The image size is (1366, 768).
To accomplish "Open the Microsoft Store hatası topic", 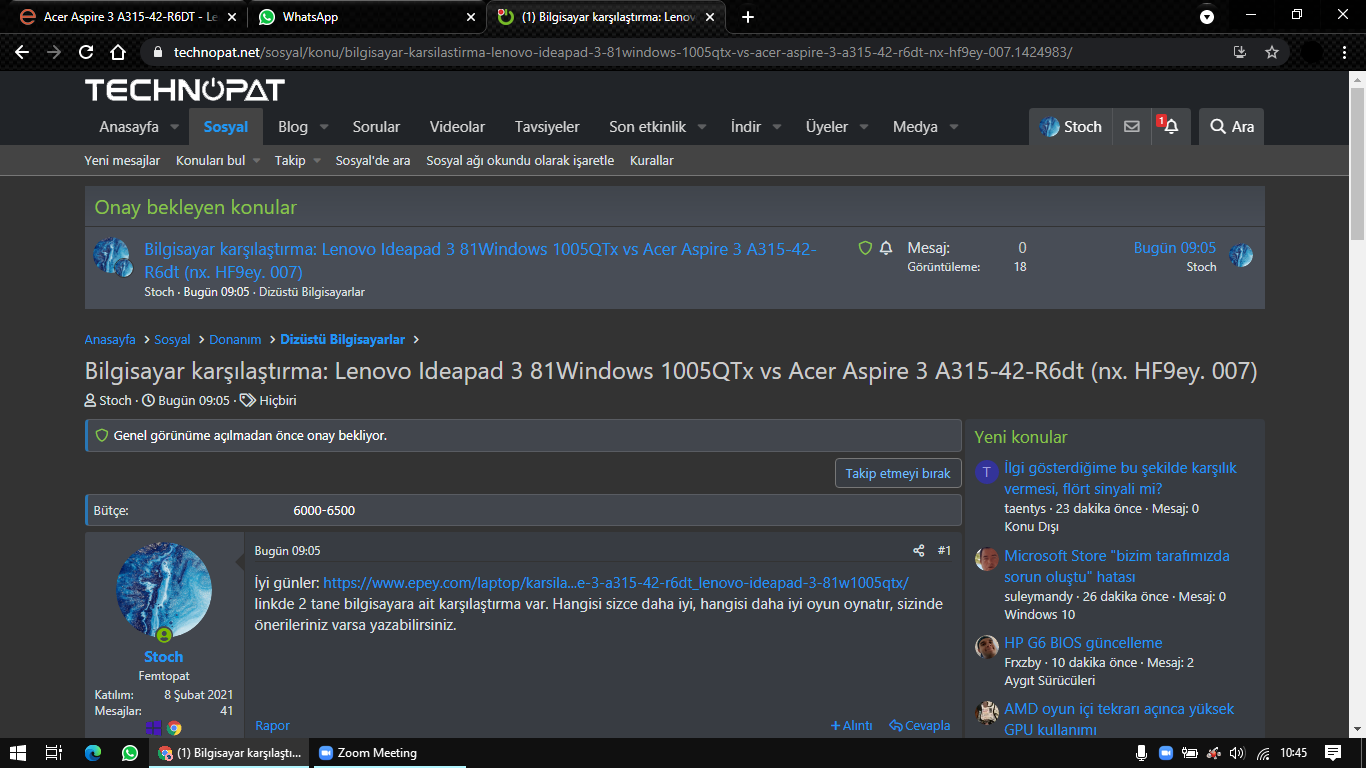I will (1117, 566).
